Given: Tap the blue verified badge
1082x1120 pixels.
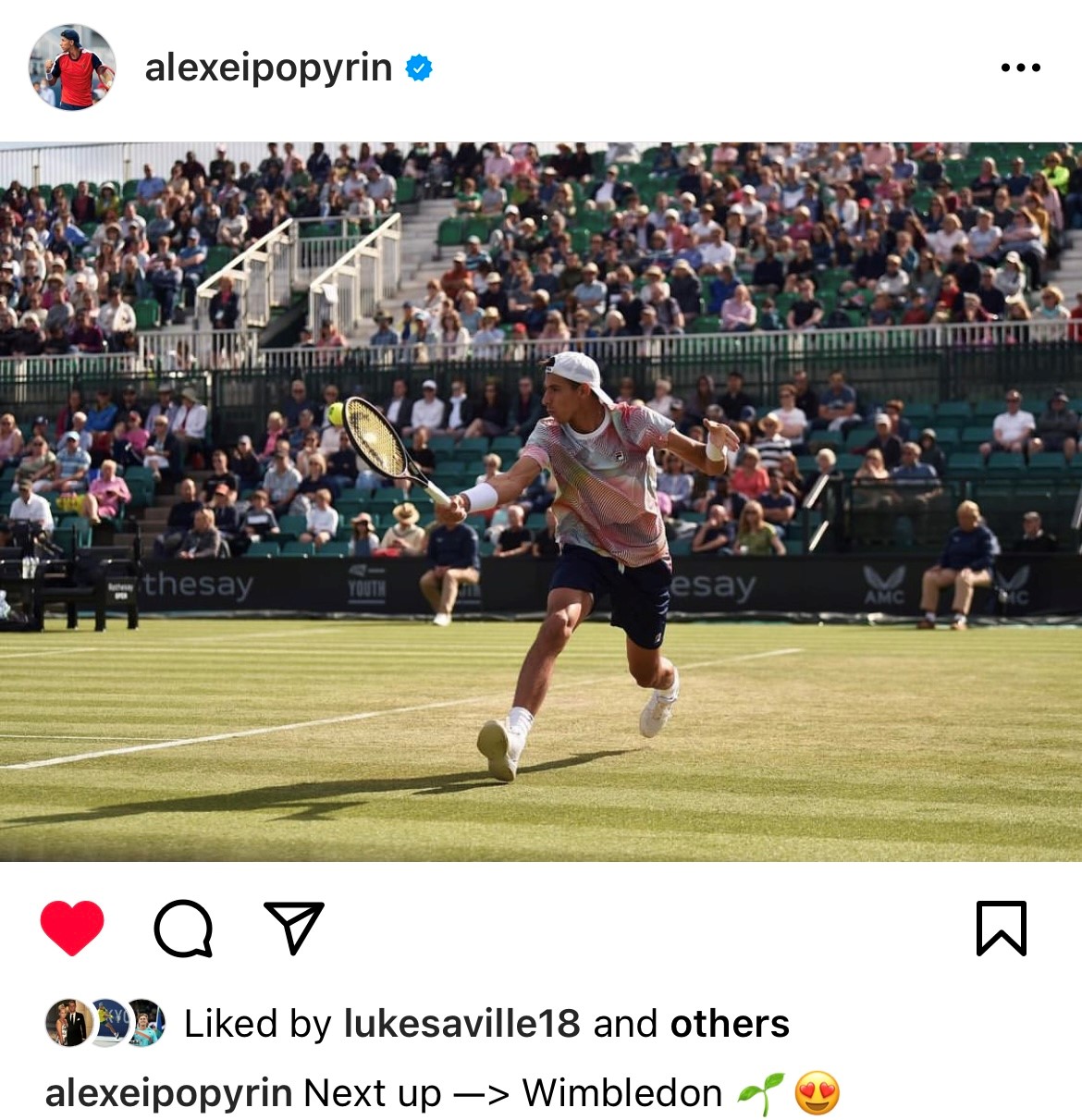Looking at the screenshot, I should click(x=419, y=68).
